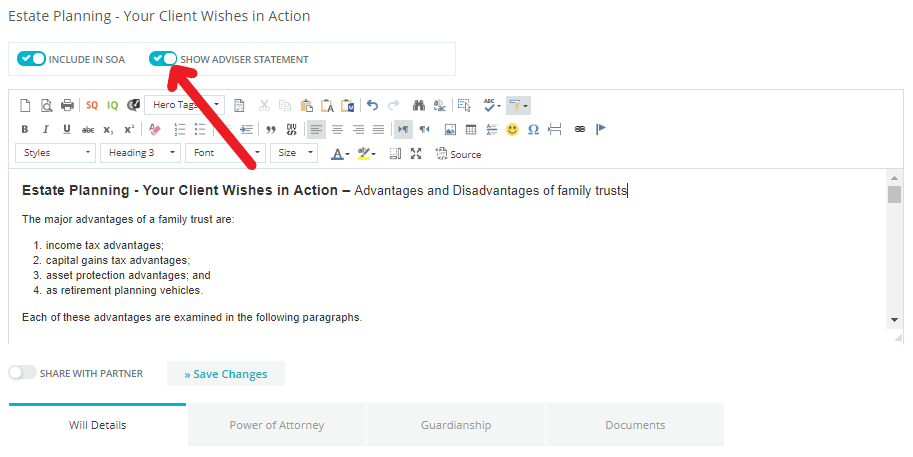Insert a table using the table icon
The width and height of the screenshot is (913, 457).
click(x=471, y=129)
